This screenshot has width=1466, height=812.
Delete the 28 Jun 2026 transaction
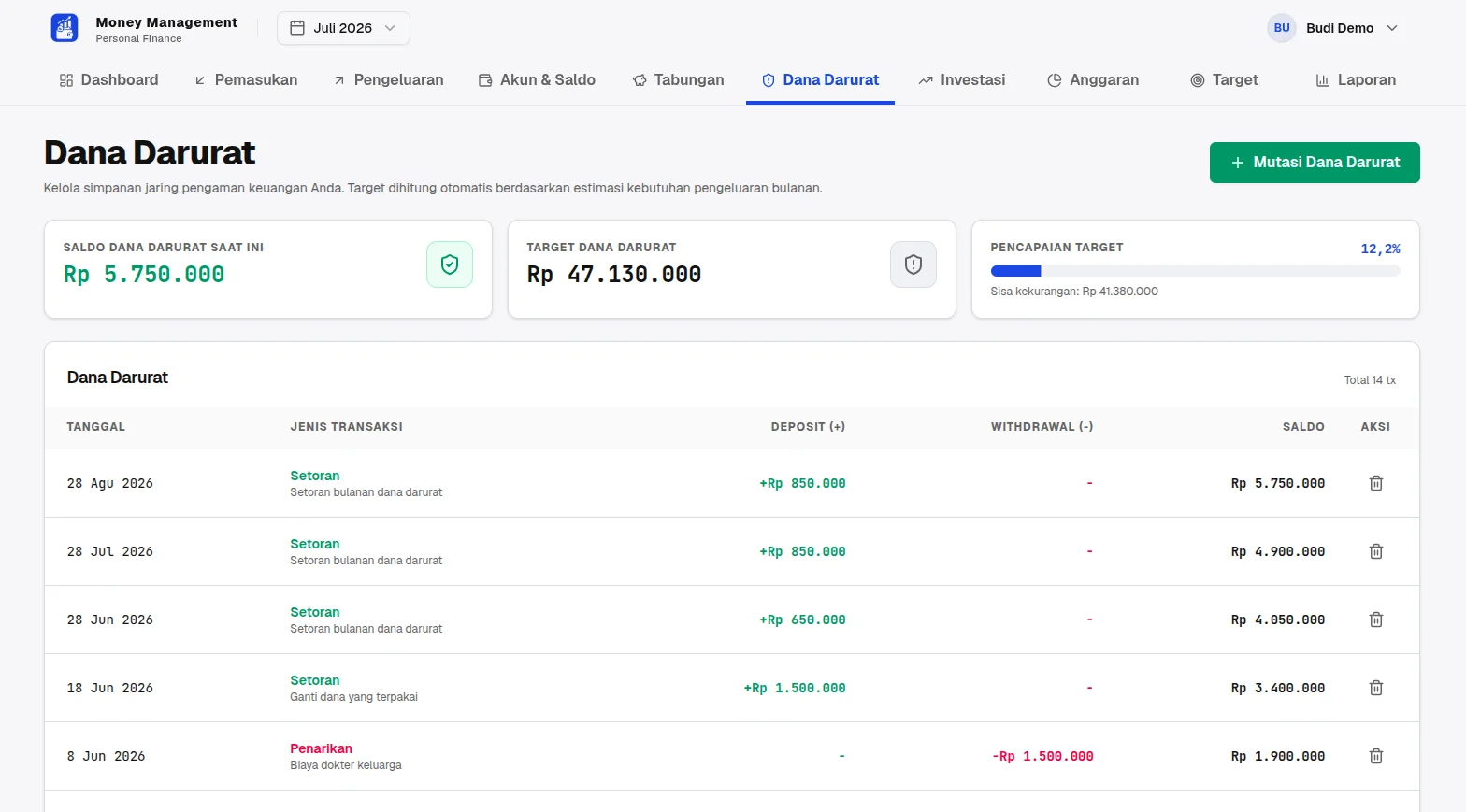1376,620
